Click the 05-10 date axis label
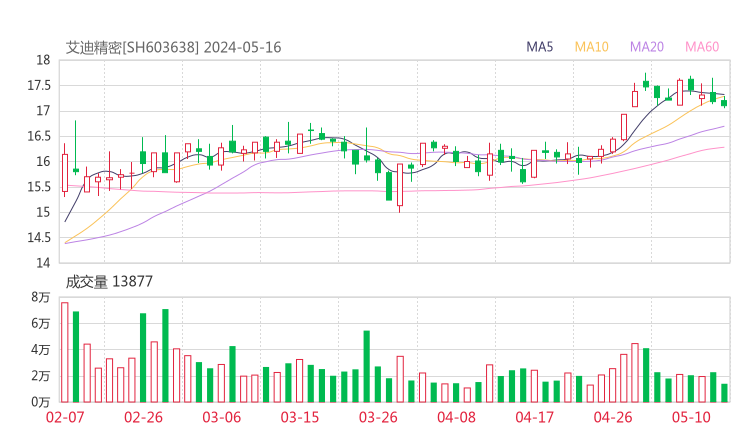 point(691,417)
